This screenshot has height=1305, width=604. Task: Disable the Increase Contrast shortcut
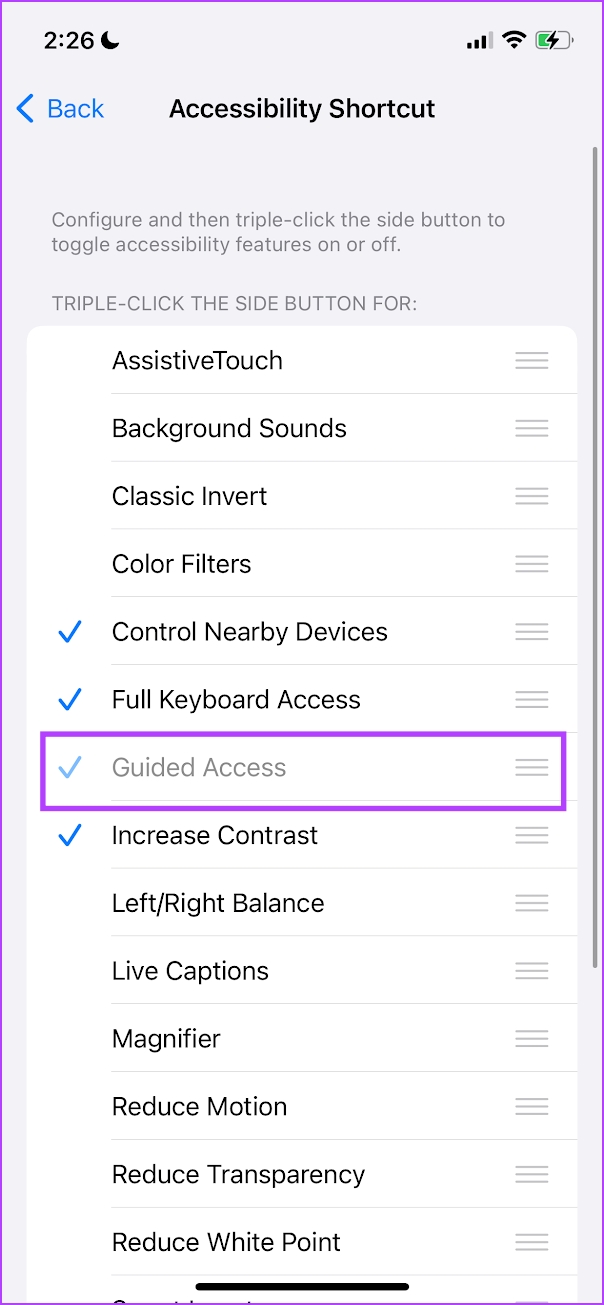(69, 835)
